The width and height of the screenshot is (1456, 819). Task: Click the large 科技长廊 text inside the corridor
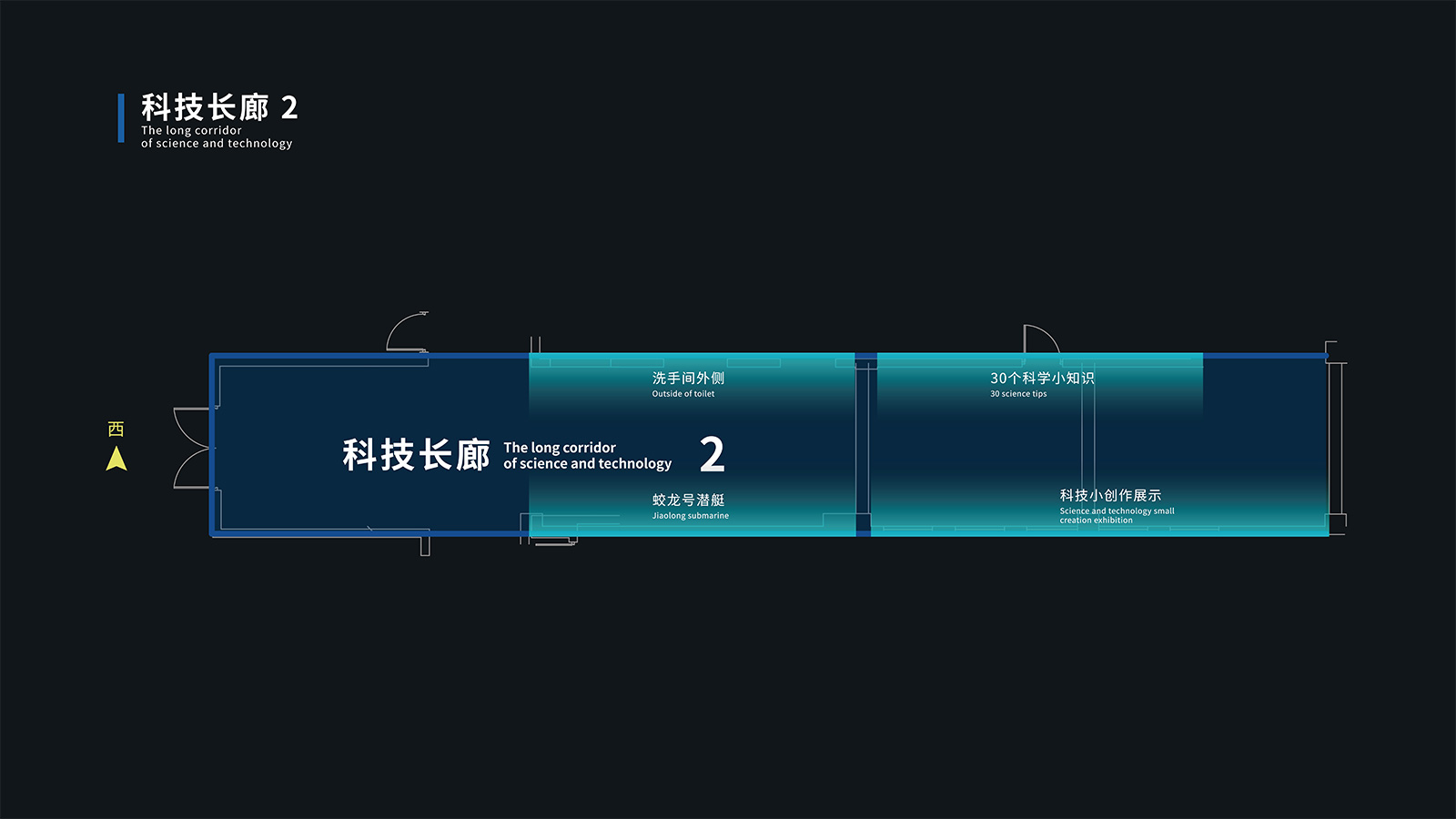(416, 454)
